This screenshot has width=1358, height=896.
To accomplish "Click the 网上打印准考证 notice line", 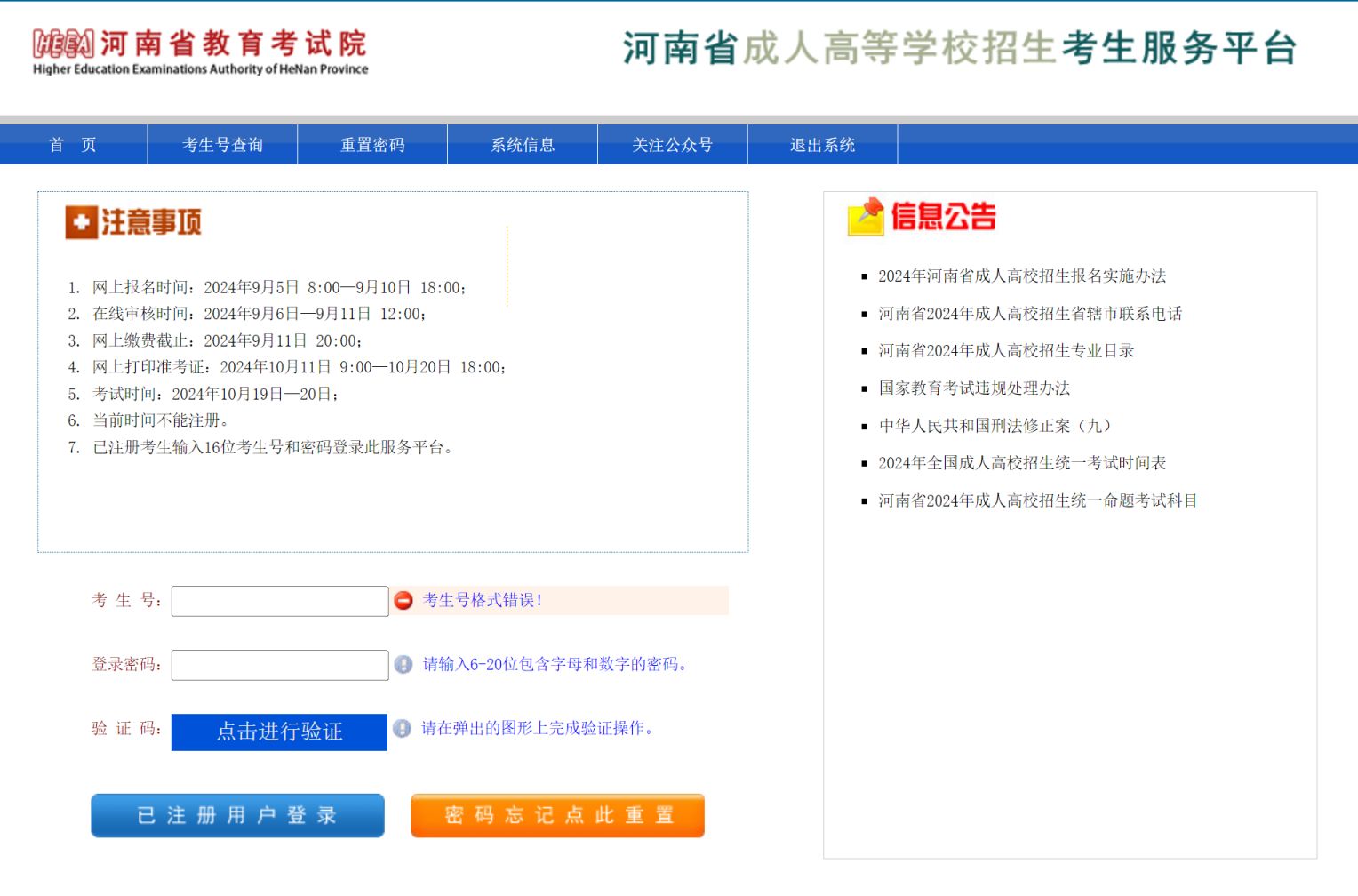I will pos(300,367).
